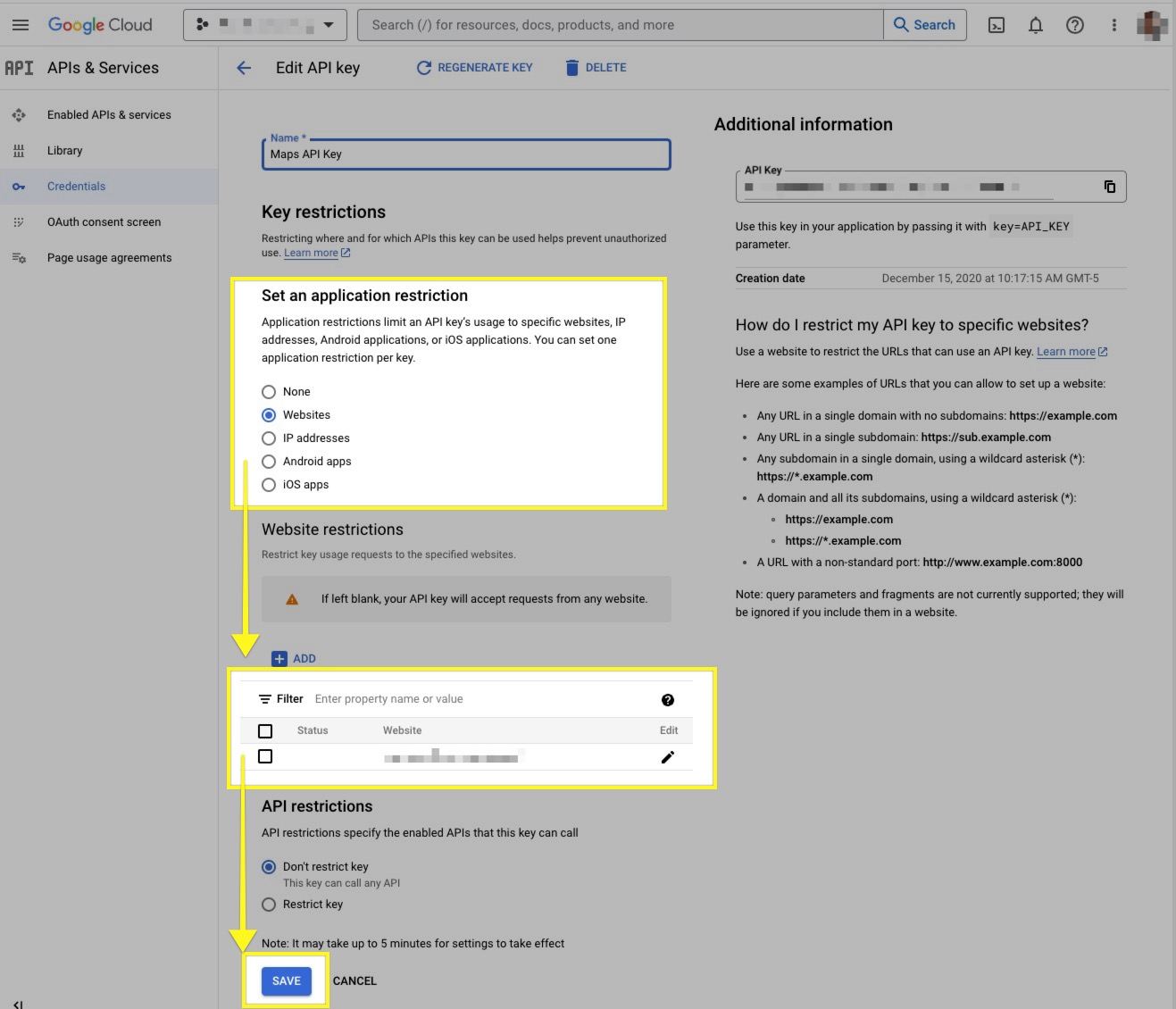Click the Enabled APIs sidebar icon
Screen dimensions: 1176x1009
pos(19,115)
